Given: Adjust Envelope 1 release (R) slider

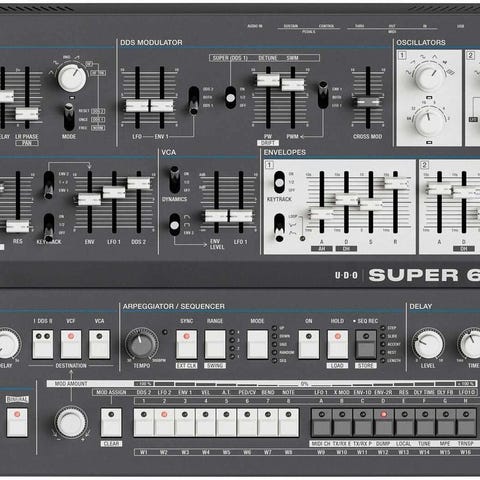Looking at the screenshot, I should [396, 183].
